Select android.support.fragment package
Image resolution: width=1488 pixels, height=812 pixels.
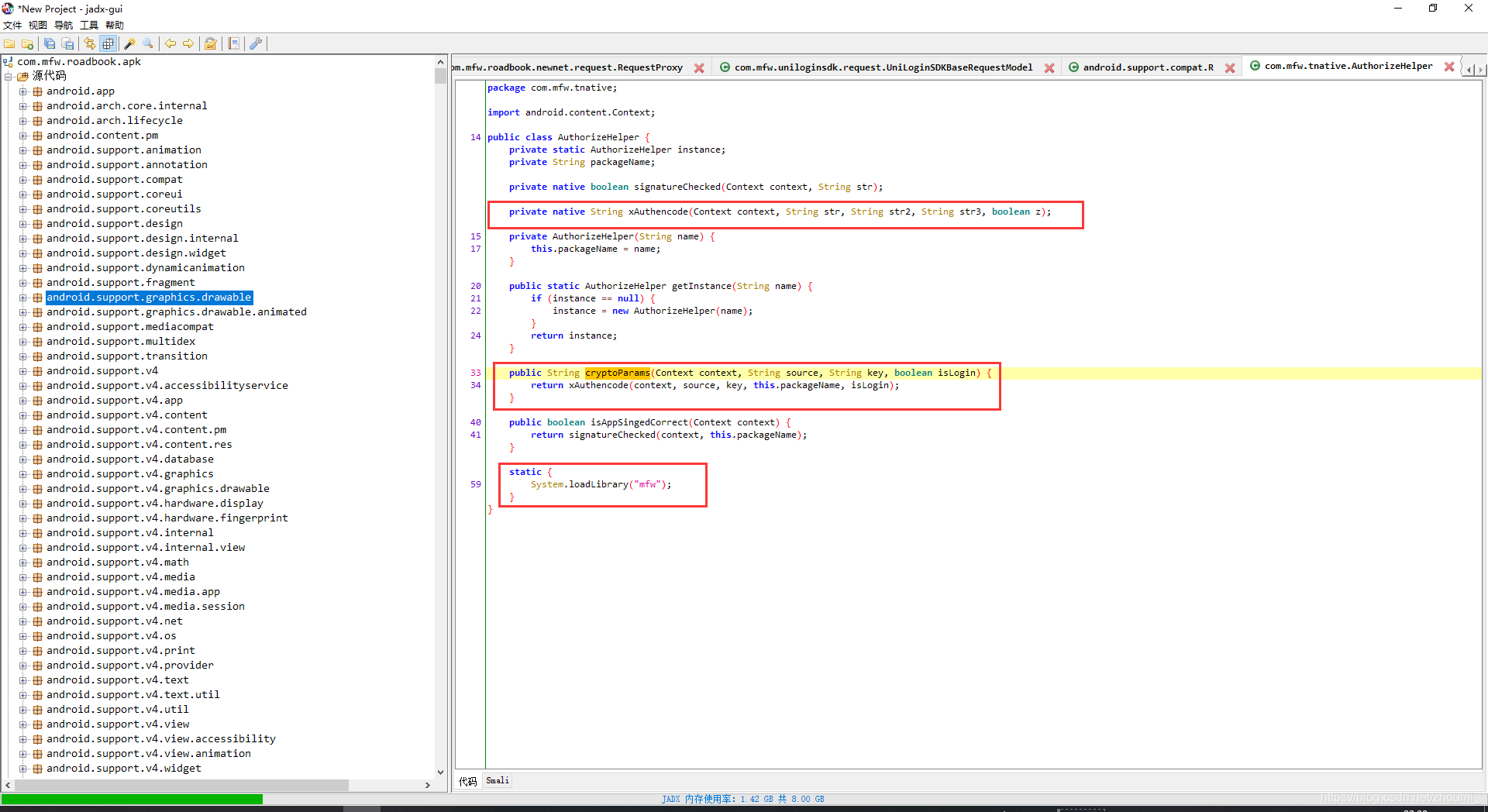point(121,283)
